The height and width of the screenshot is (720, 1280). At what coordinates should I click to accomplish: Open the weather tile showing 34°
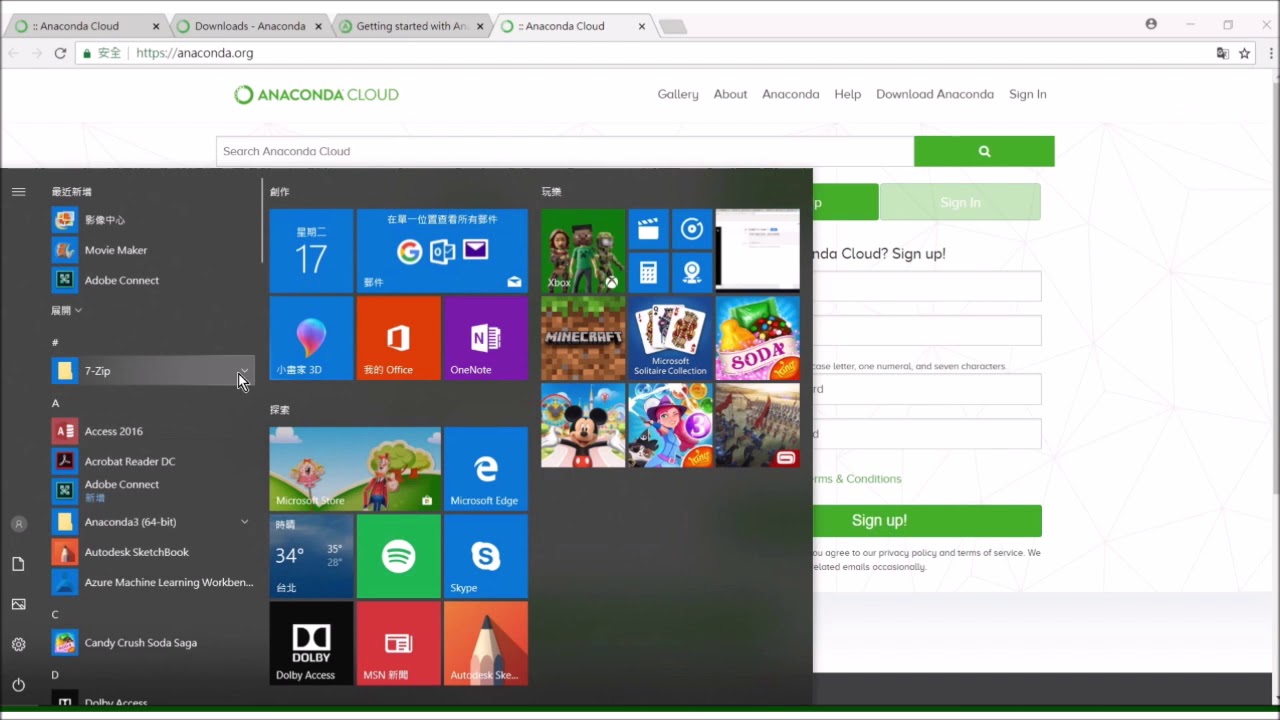tap(311, 556)
